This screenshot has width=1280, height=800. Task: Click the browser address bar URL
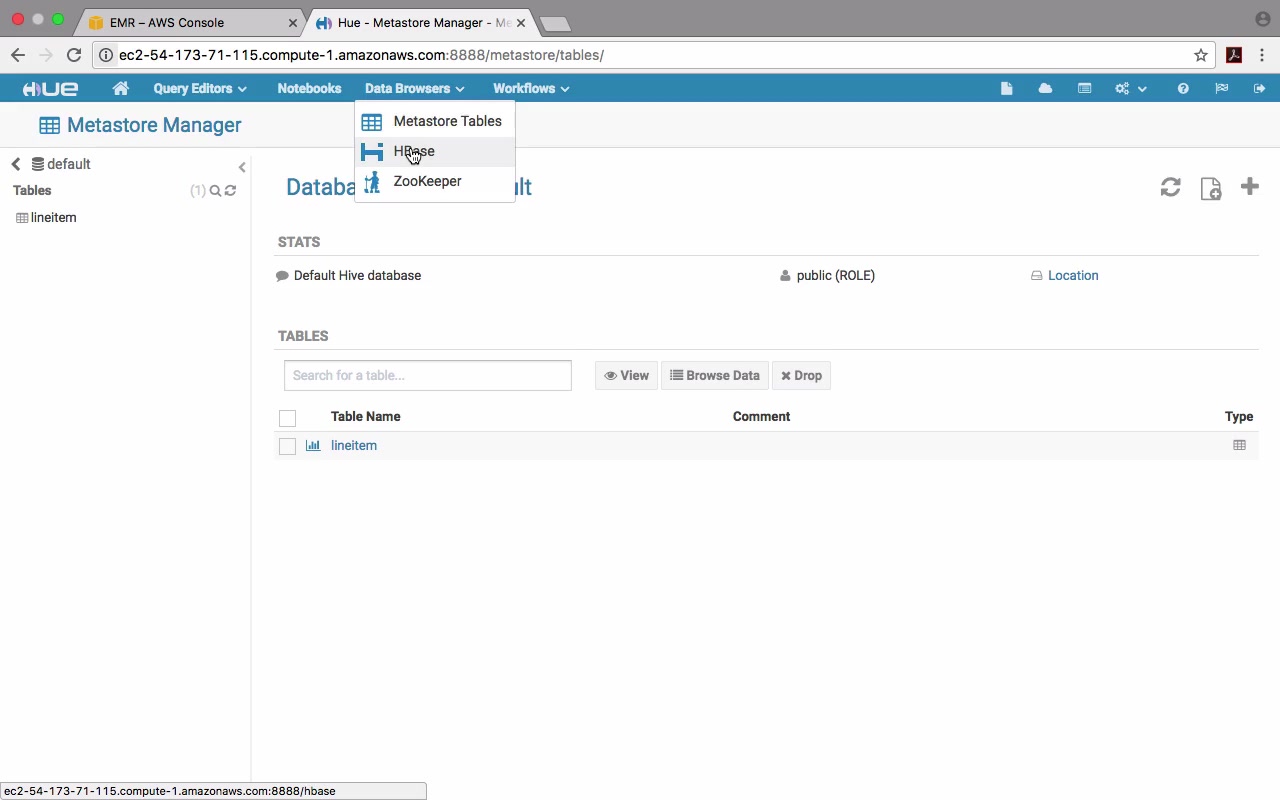[361, 55]
